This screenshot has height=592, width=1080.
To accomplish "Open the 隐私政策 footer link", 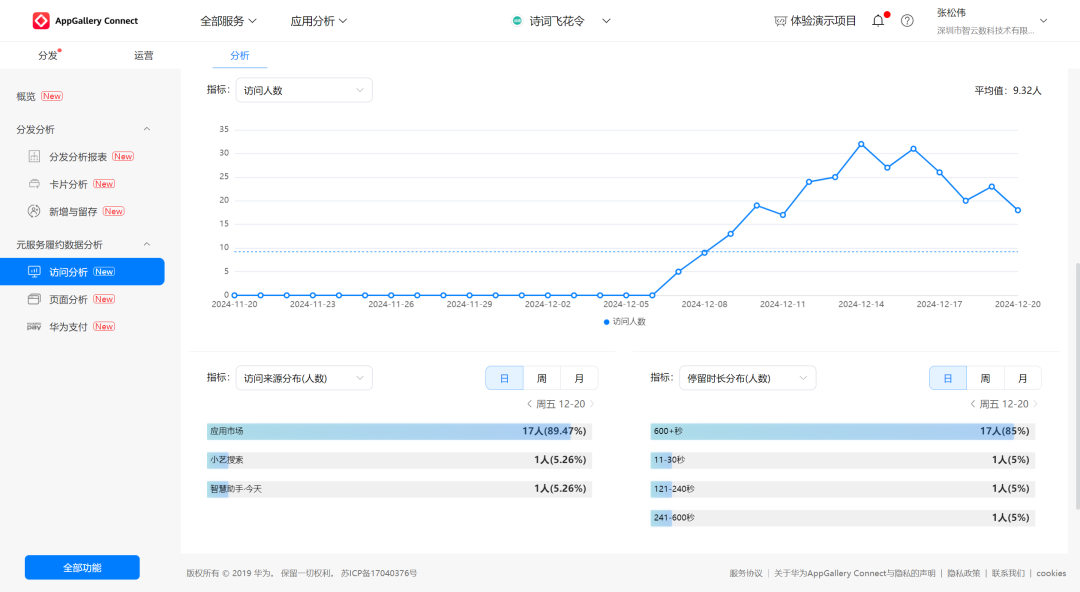I will pos(963,573).
